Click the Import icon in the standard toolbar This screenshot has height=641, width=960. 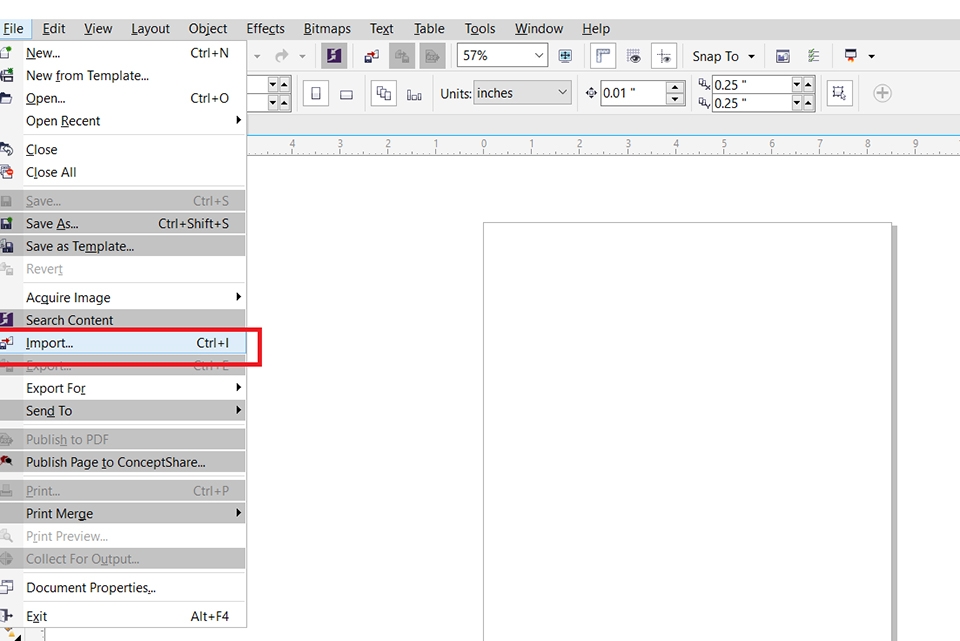click(372, 56)
